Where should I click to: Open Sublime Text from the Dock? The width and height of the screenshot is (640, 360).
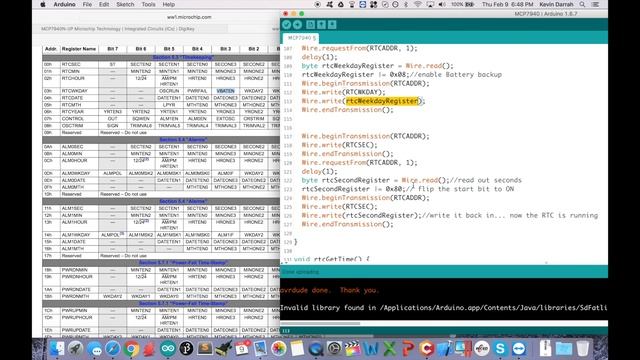[205, 348]
